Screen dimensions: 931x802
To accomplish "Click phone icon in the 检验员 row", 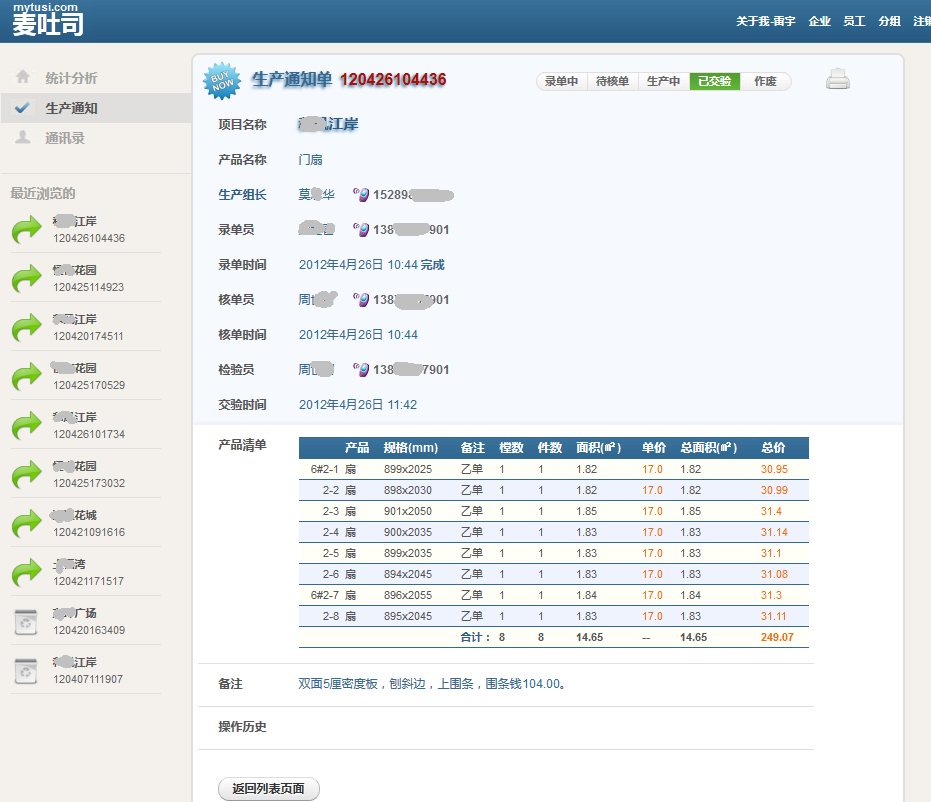I will point(362,370).
